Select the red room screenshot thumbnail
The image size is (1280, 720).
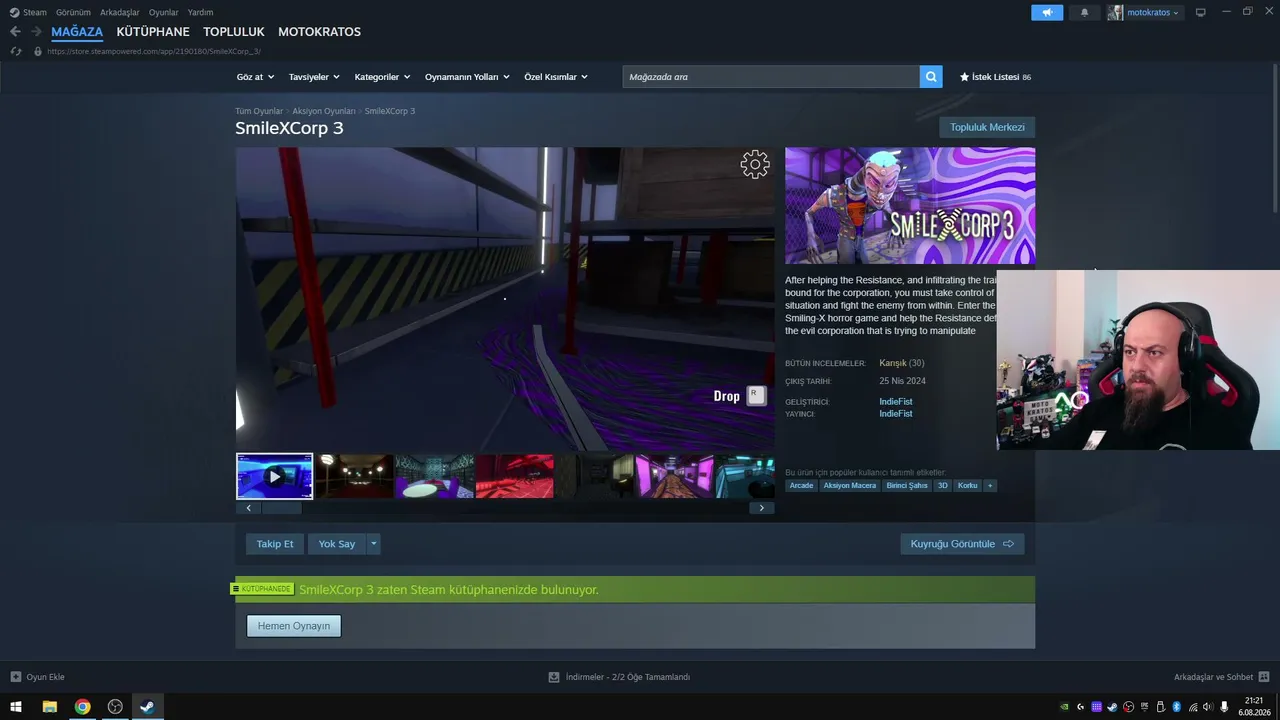515,476
